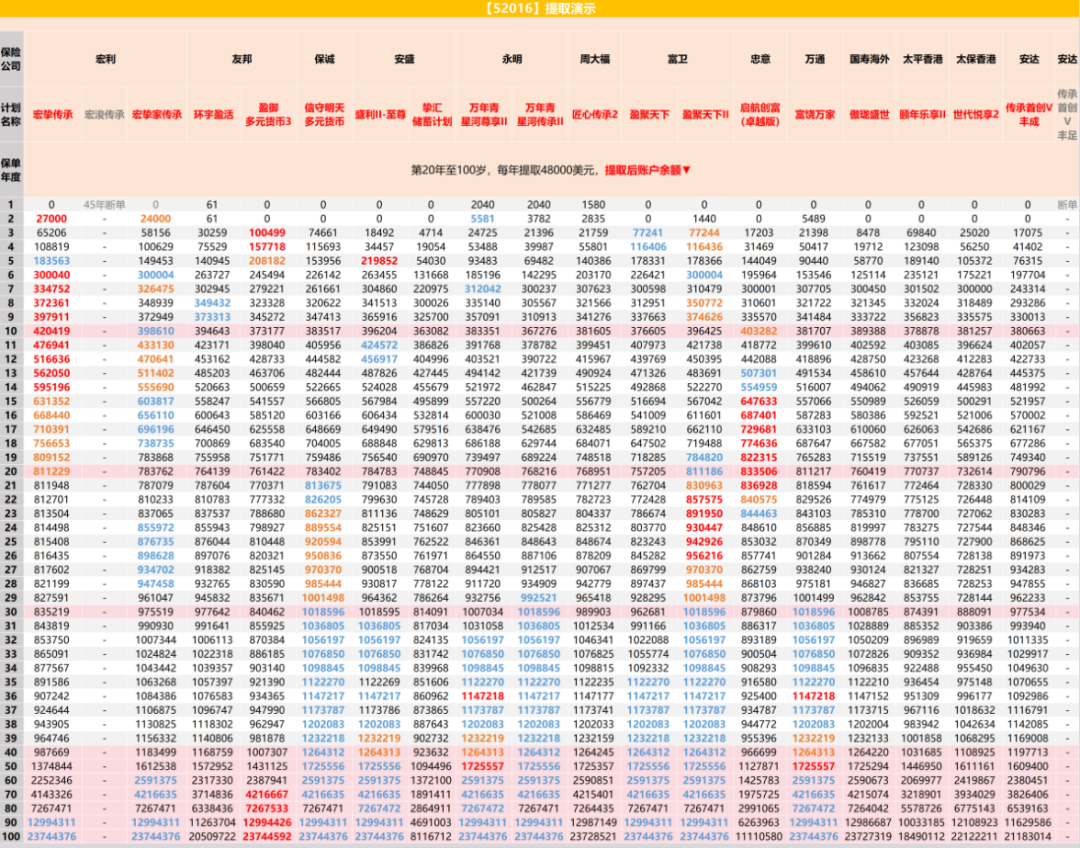Select the 国寿海外 company header

pos(868,60)
